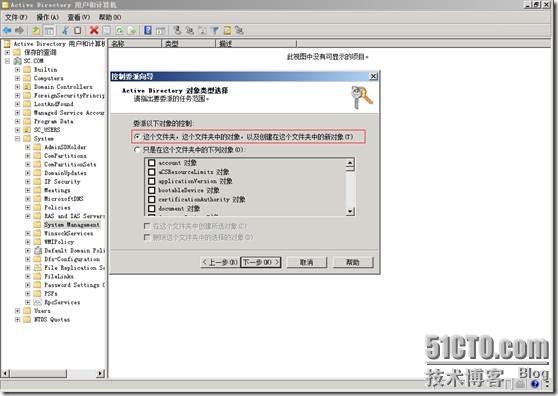Viewport: 558px width, 396px height.
Task: Click the Add to Group toolbar icon
Action: (239, 31)
